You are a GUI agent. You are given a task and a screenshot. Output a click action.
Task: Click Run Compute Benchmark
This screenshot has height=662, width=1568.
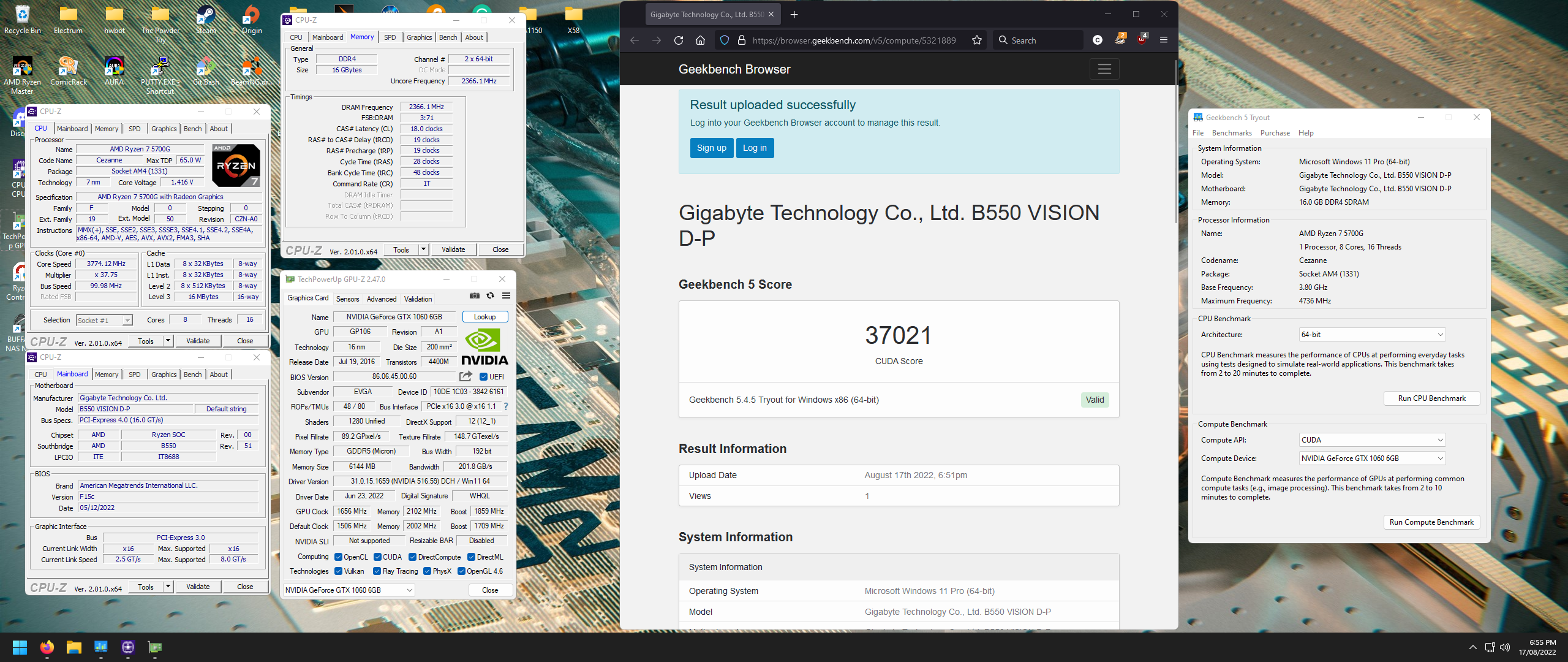coord(1431,522)
